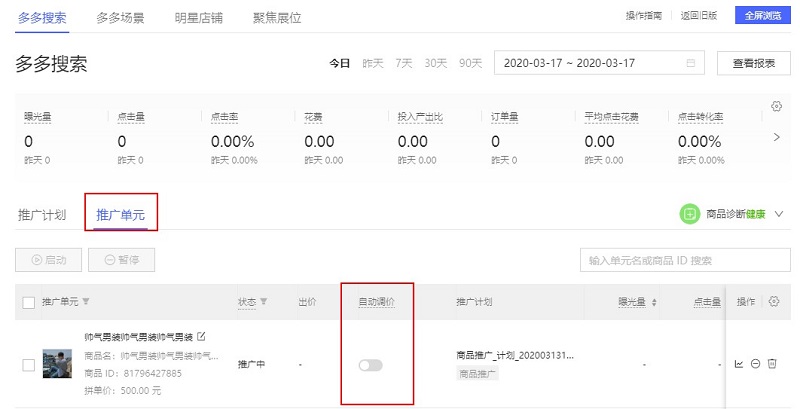Choose the 7天 time filter
The image size is (800, 409).
coord(404,63)
